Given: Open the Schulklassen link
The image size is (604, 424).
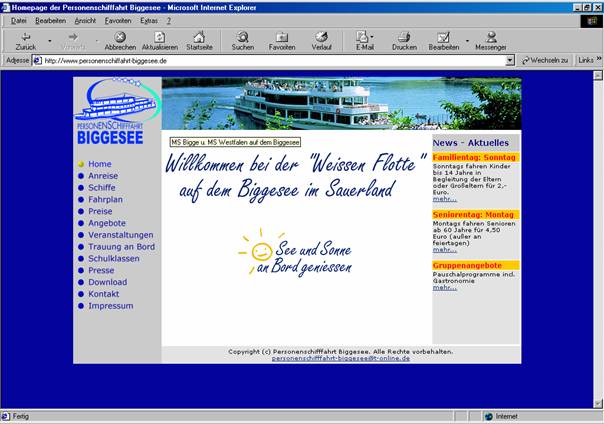Looking at the screenshot, I should click(114, 258).
